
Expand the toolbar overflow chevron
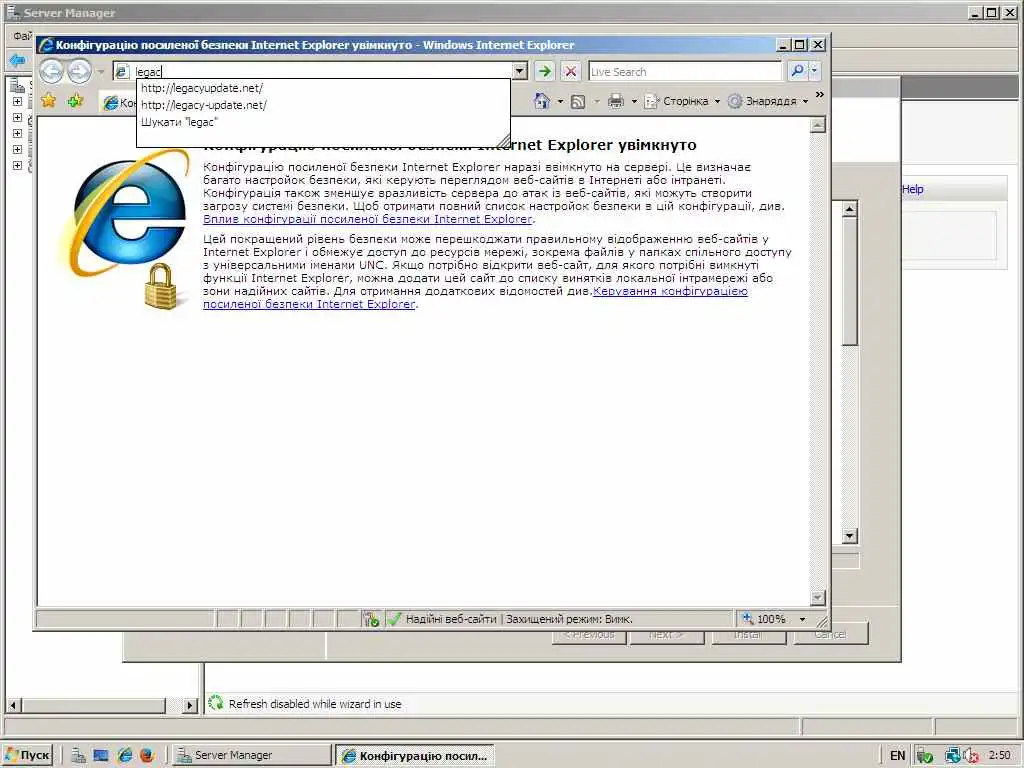[820, 95]
